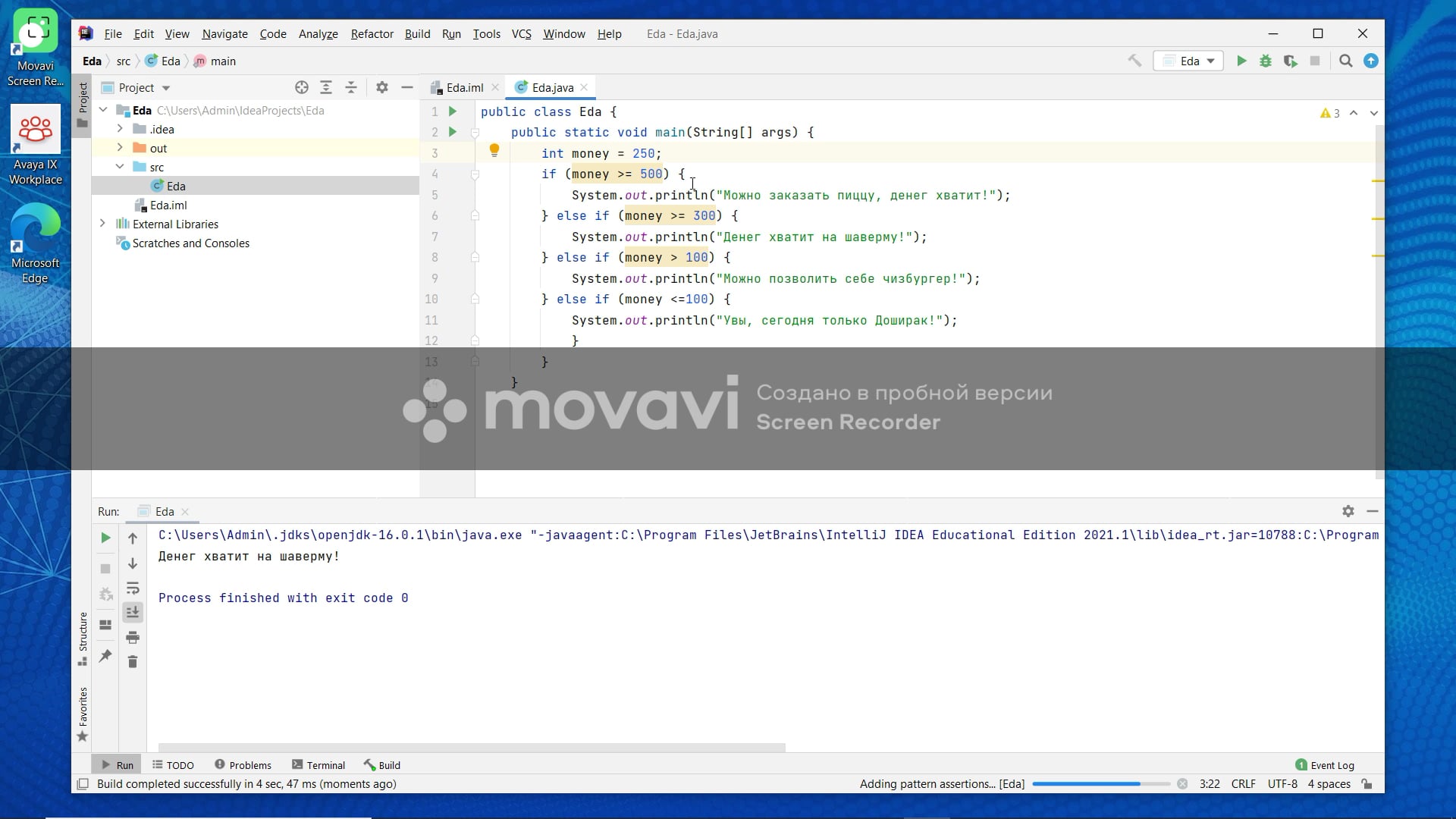
Task: Toggle soft-wrap in Run console
Action: pos(133,588)
